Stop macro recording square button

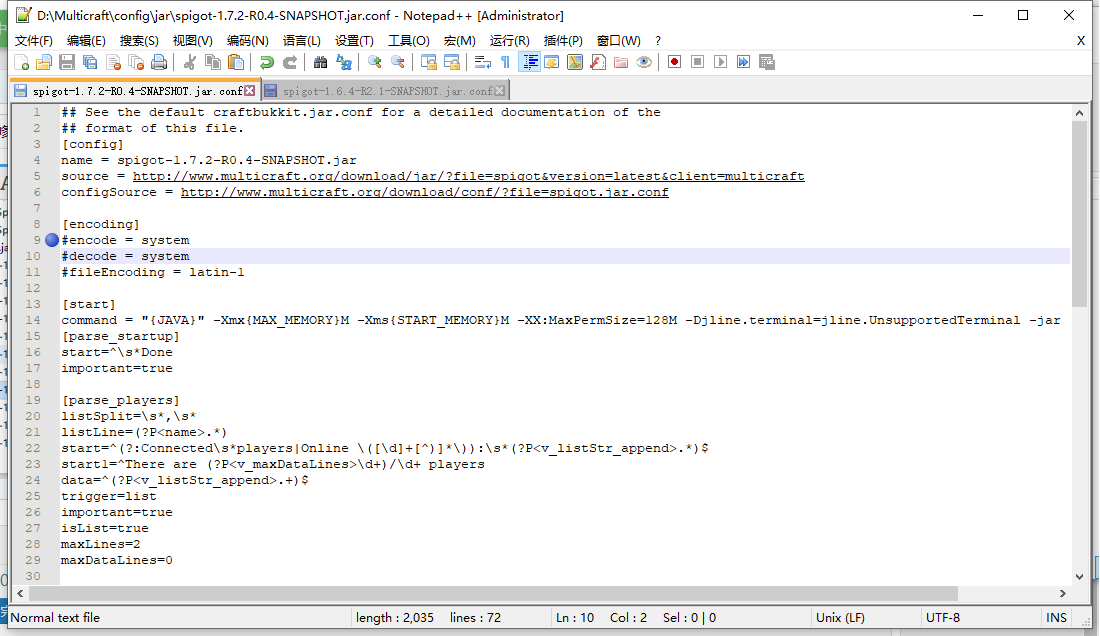(x=697, y=62)
